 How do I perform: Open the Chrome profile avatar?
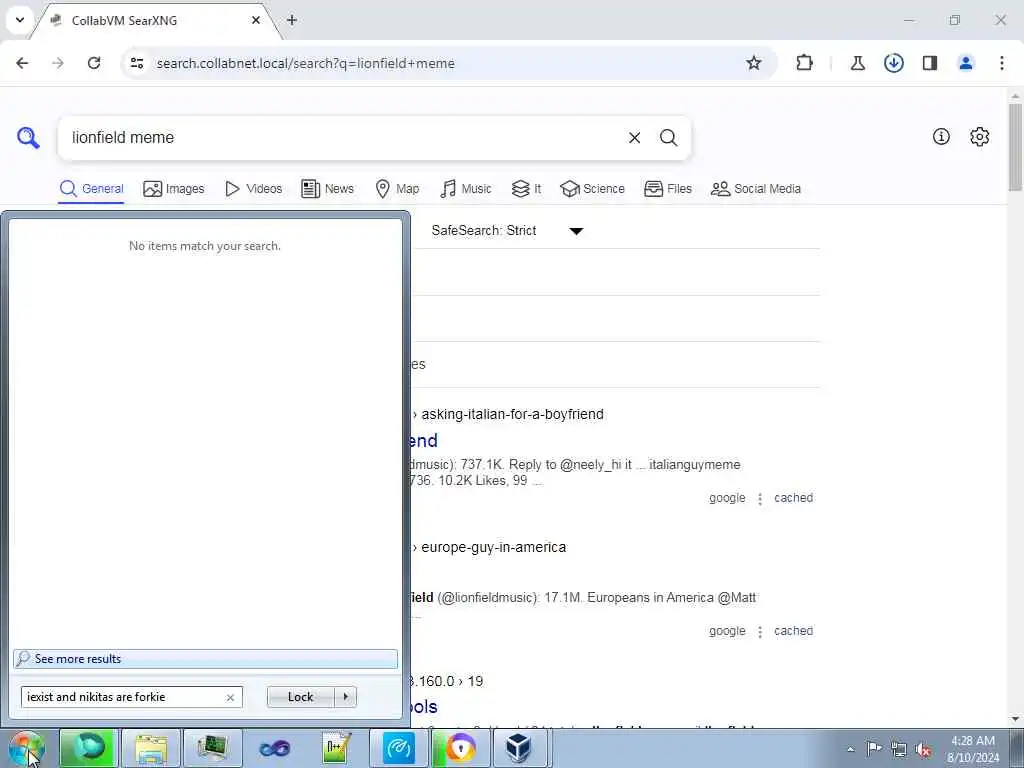[x=965, y=63]
